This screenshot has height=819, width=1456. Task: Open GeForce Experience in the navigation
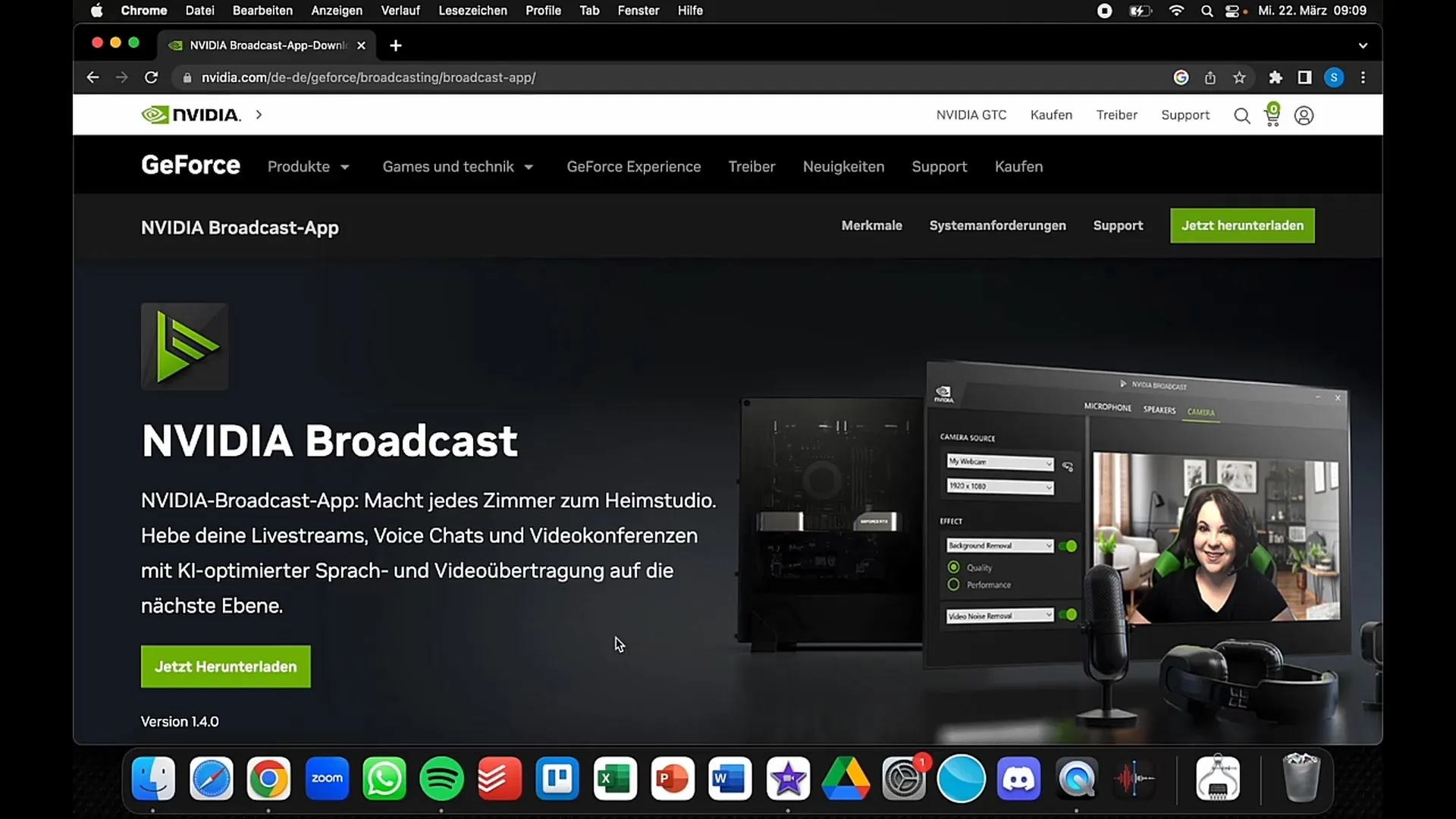tap(634, 167)
